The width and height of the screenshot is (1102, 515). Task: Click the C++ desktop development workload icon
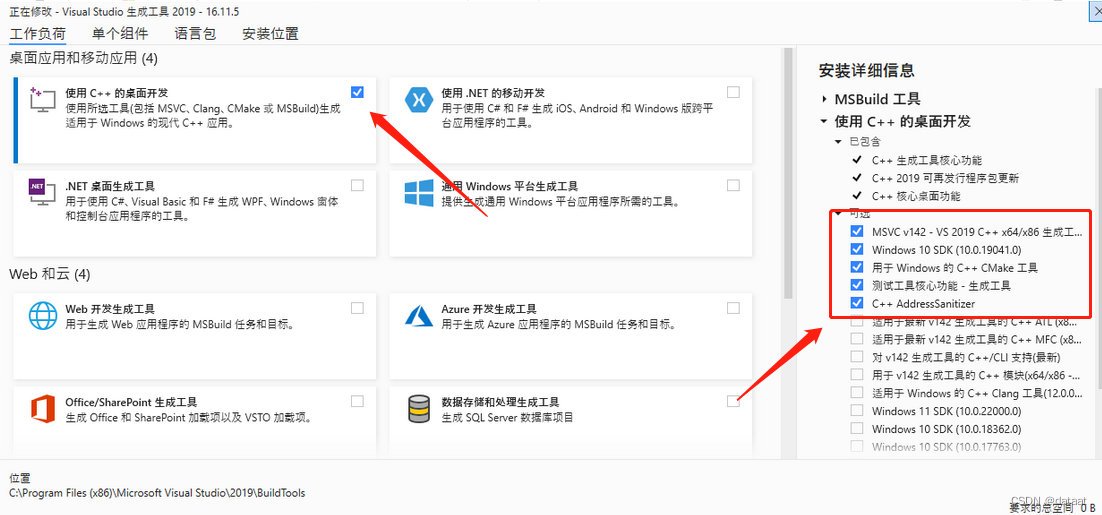(41, 101)
